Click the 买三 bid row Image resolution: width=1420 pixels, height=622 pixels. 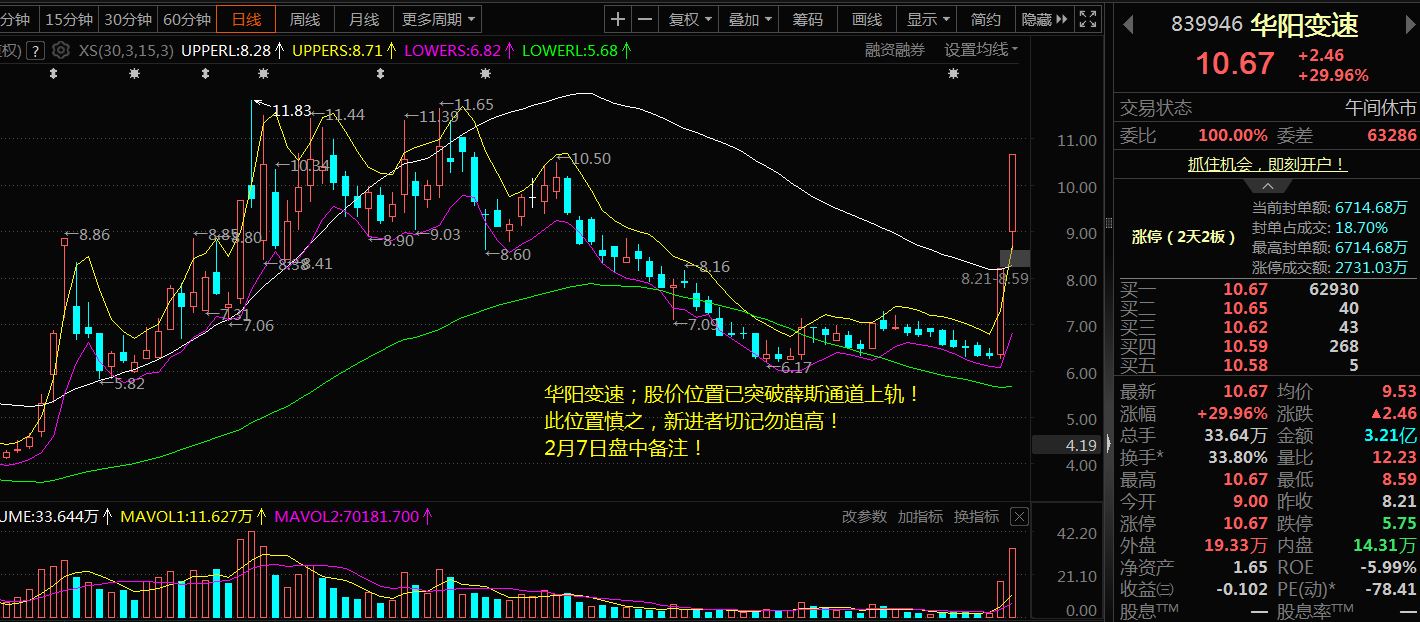pyautogui.click(x=1266, y=327)
